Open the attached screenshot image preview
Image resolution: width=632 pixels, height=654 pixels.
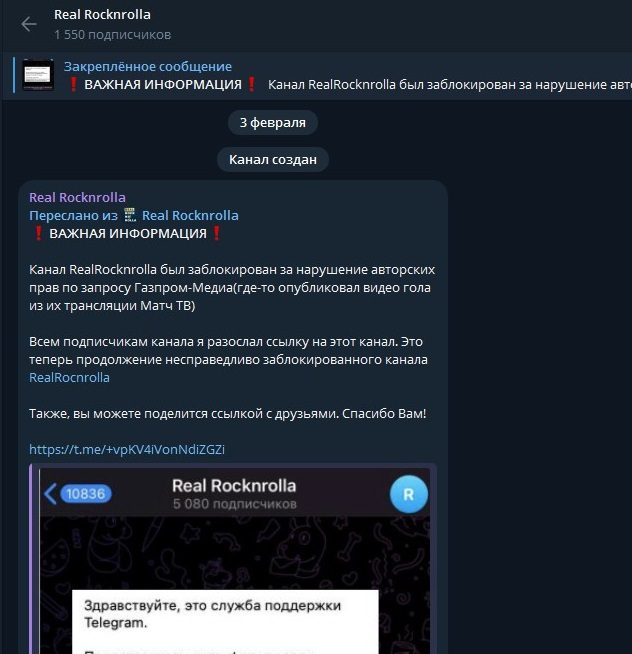coord(234,559)
